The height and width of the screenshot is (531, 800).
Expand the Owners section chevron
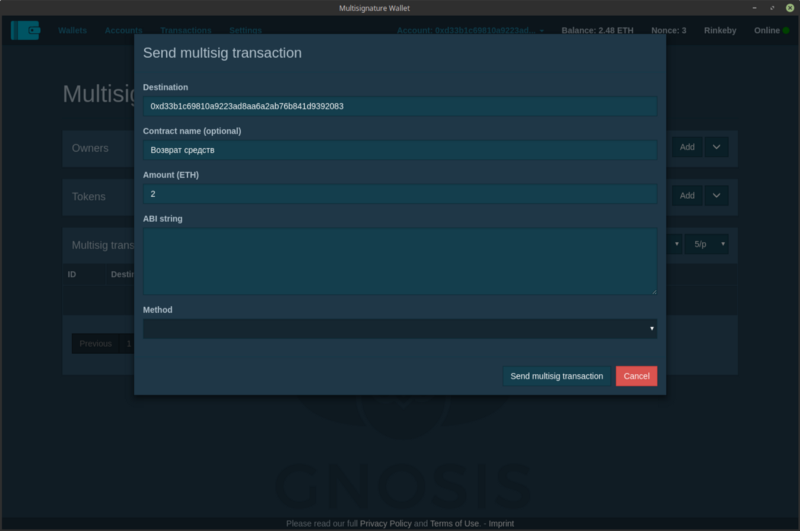tap(716, 147)
